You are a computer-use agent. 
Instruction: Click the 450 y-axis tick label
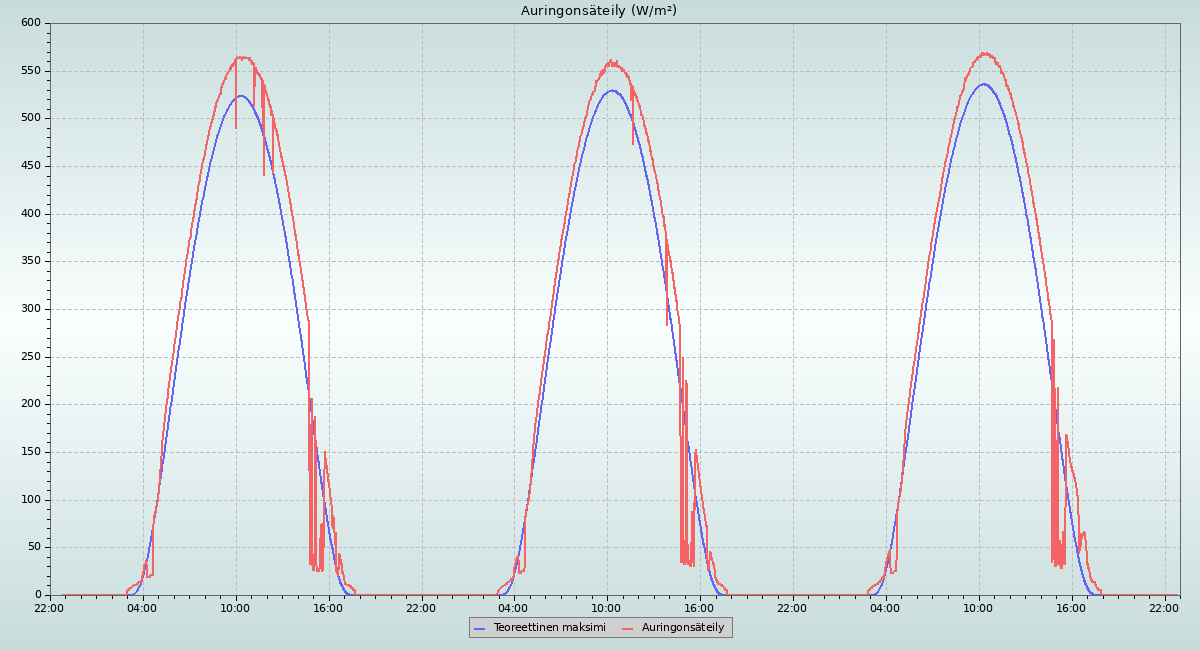31,166
